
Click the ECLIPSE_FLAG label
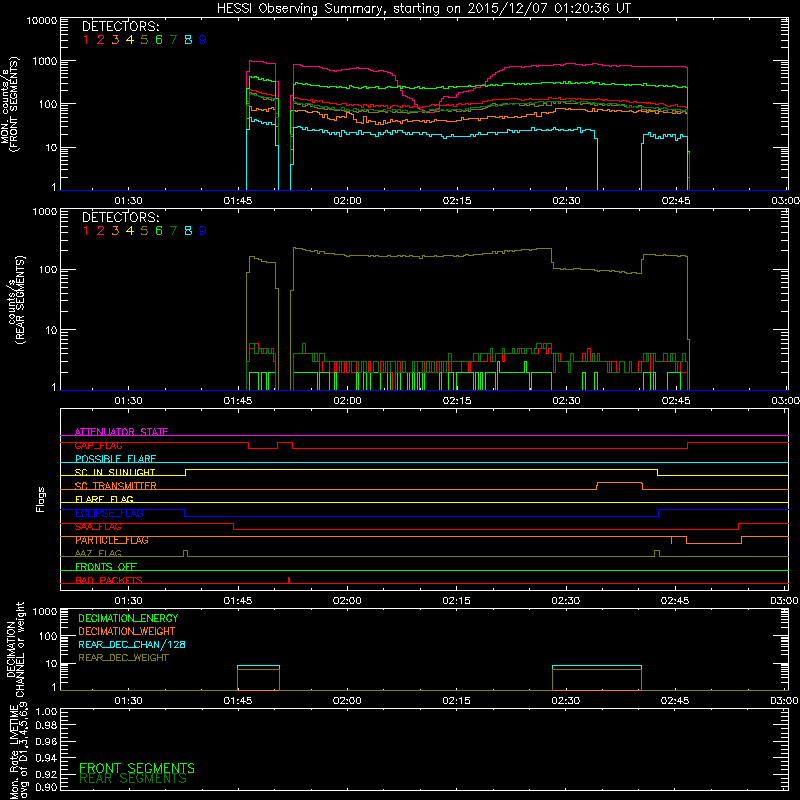coord(109,513)
